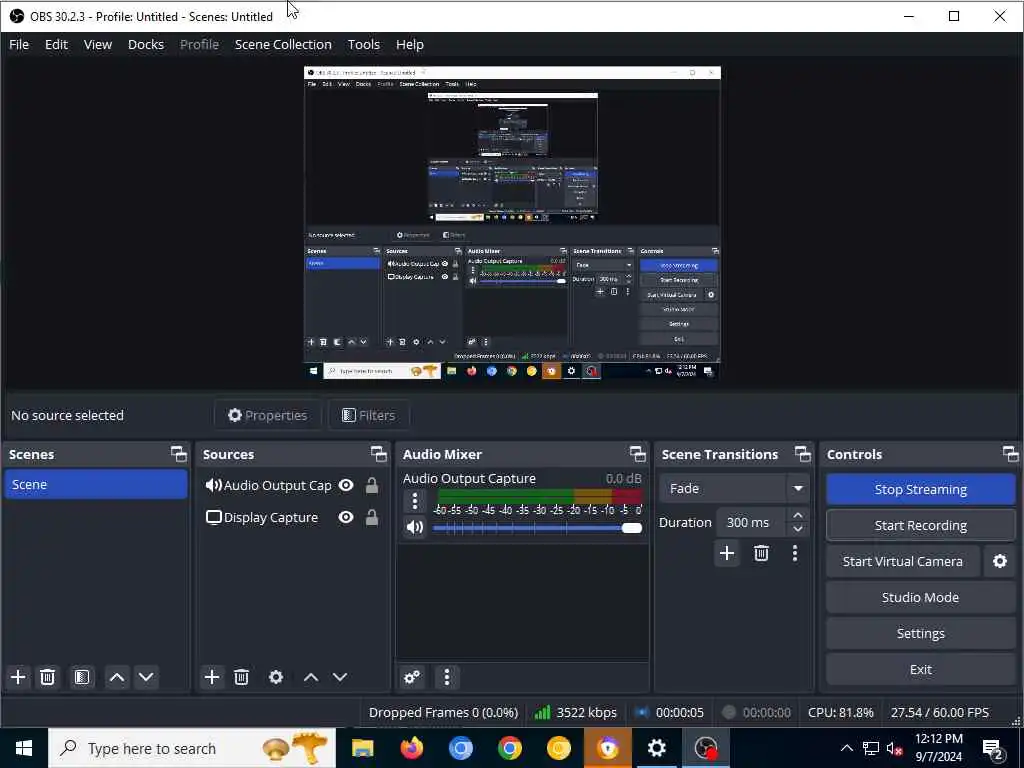This screenshot has width=1024, height=768.
Task: Open virtual camera settings gear icon
Action: coord(1000,561)
